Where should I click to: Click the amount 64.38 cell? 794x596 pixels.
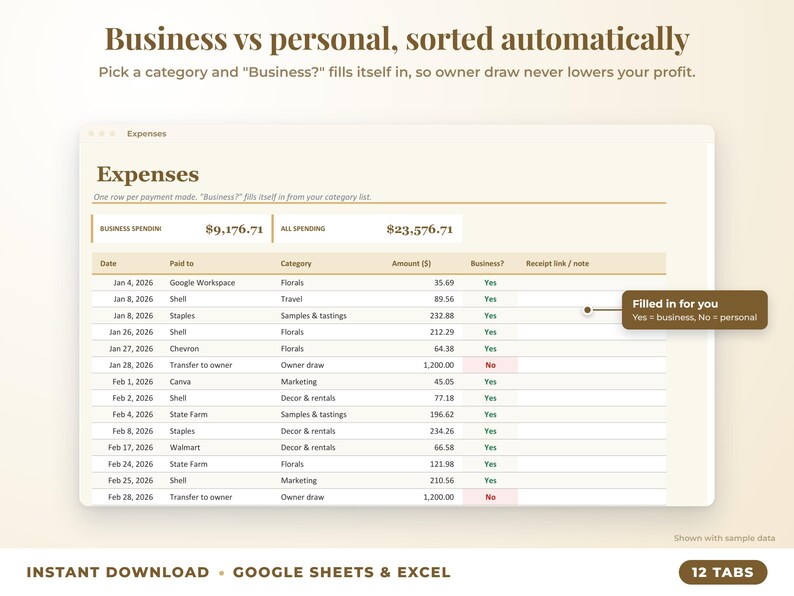click(444, 348)
